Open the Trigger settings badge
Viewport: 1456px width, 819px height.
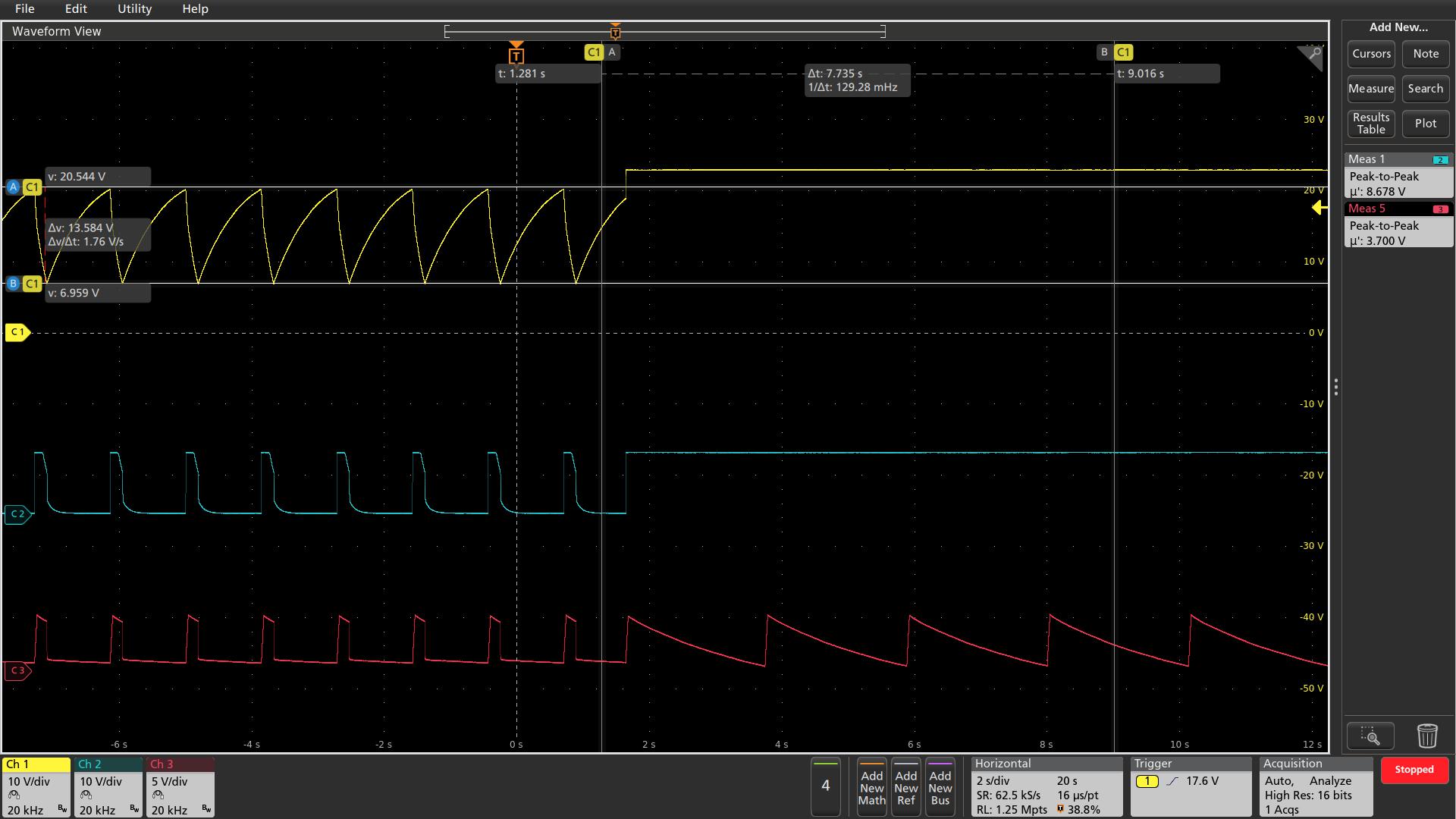1190,788
